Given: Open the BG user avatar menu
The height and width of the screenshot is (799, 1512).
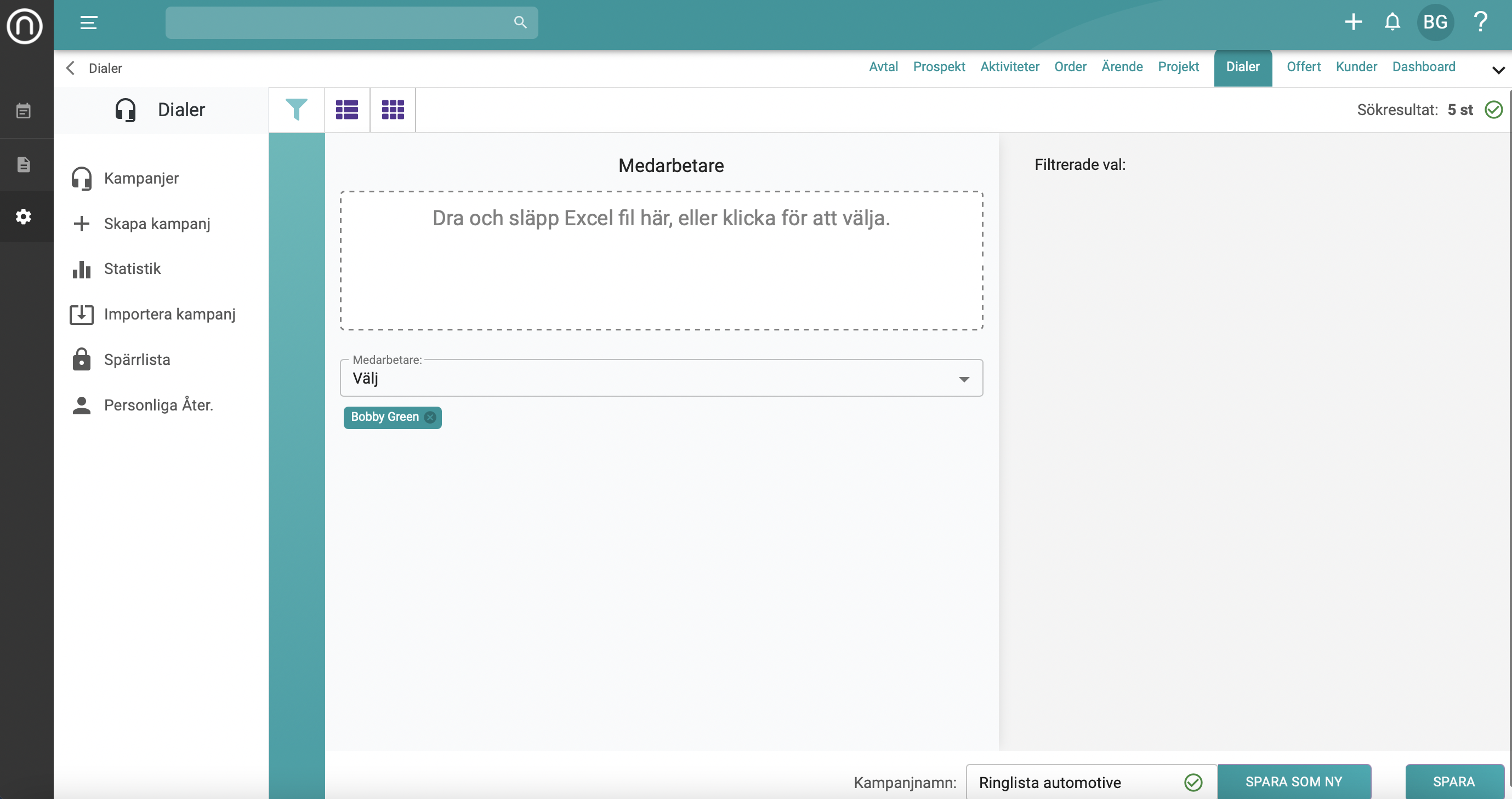Looking at the screenshot, I should (1435, 22).
